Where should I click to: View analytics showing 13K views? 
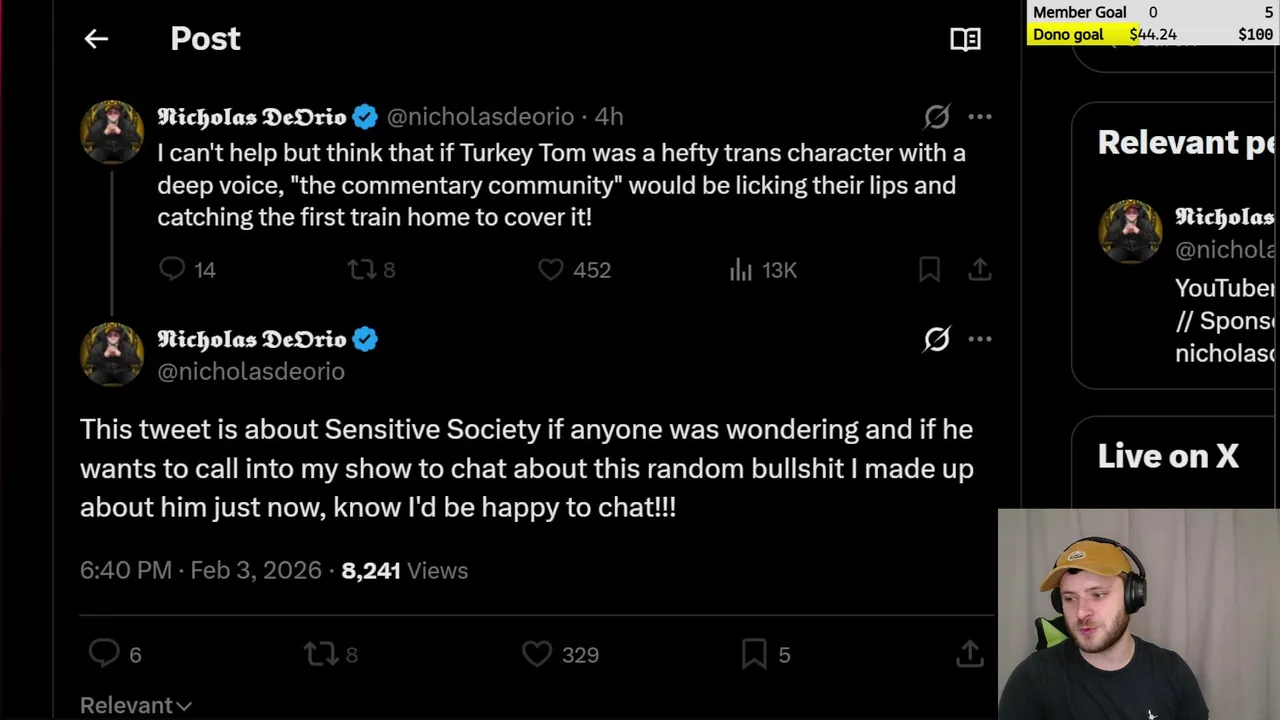[741, 269]
